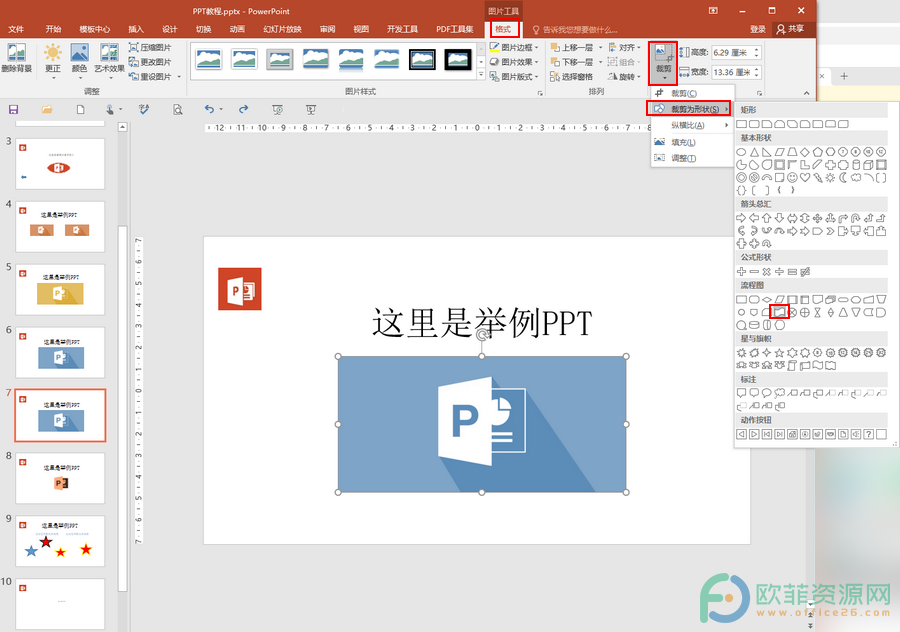Select slide 3 thumbnail
The height and width of the screenshot is (632, 900).
[x=60, y=164]
